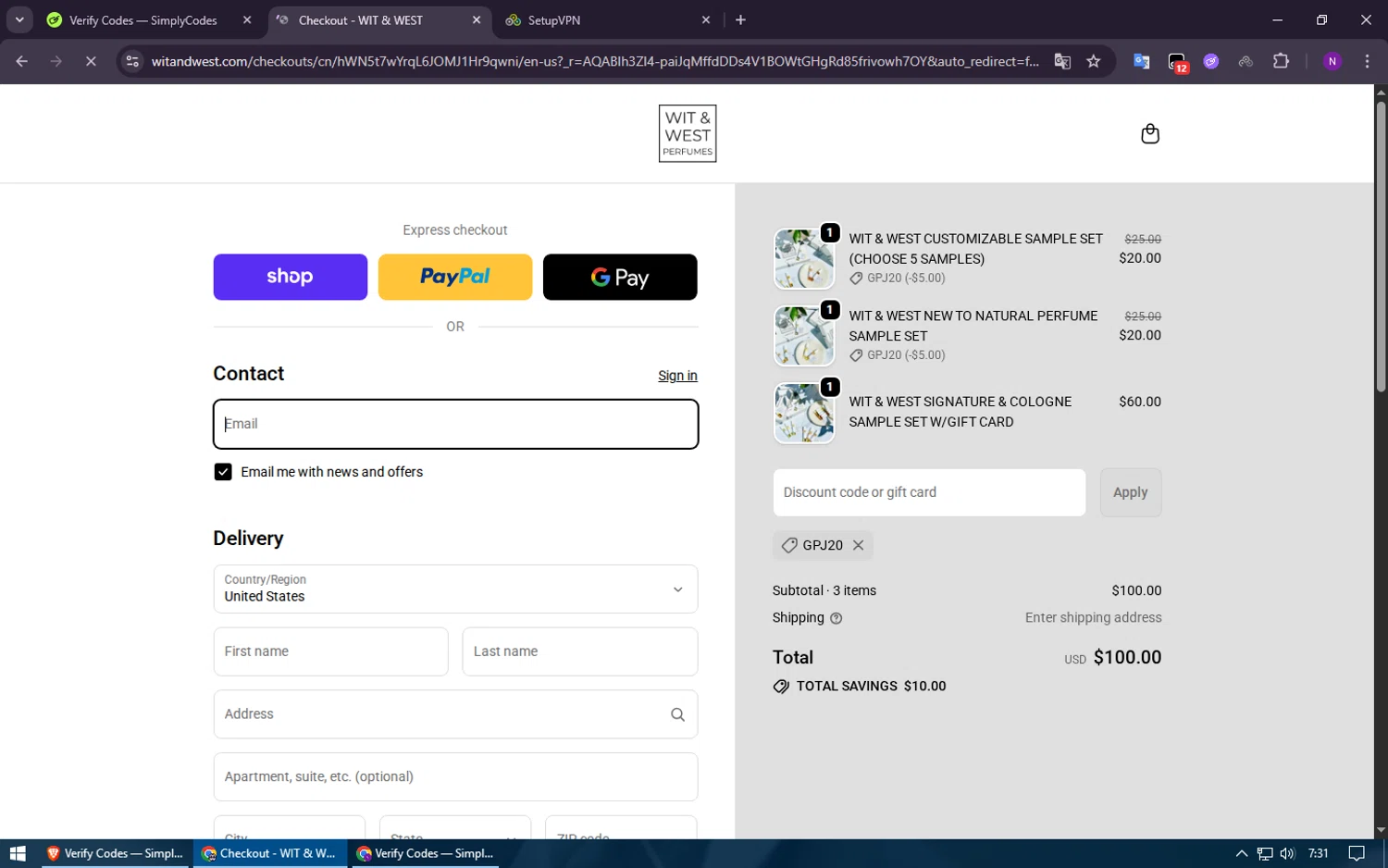Image resolution: width=1388 pixels, height=868 pixels.
Task: Click the New to Natural Perfume thumbnail
Action: (x=804, y=336)
